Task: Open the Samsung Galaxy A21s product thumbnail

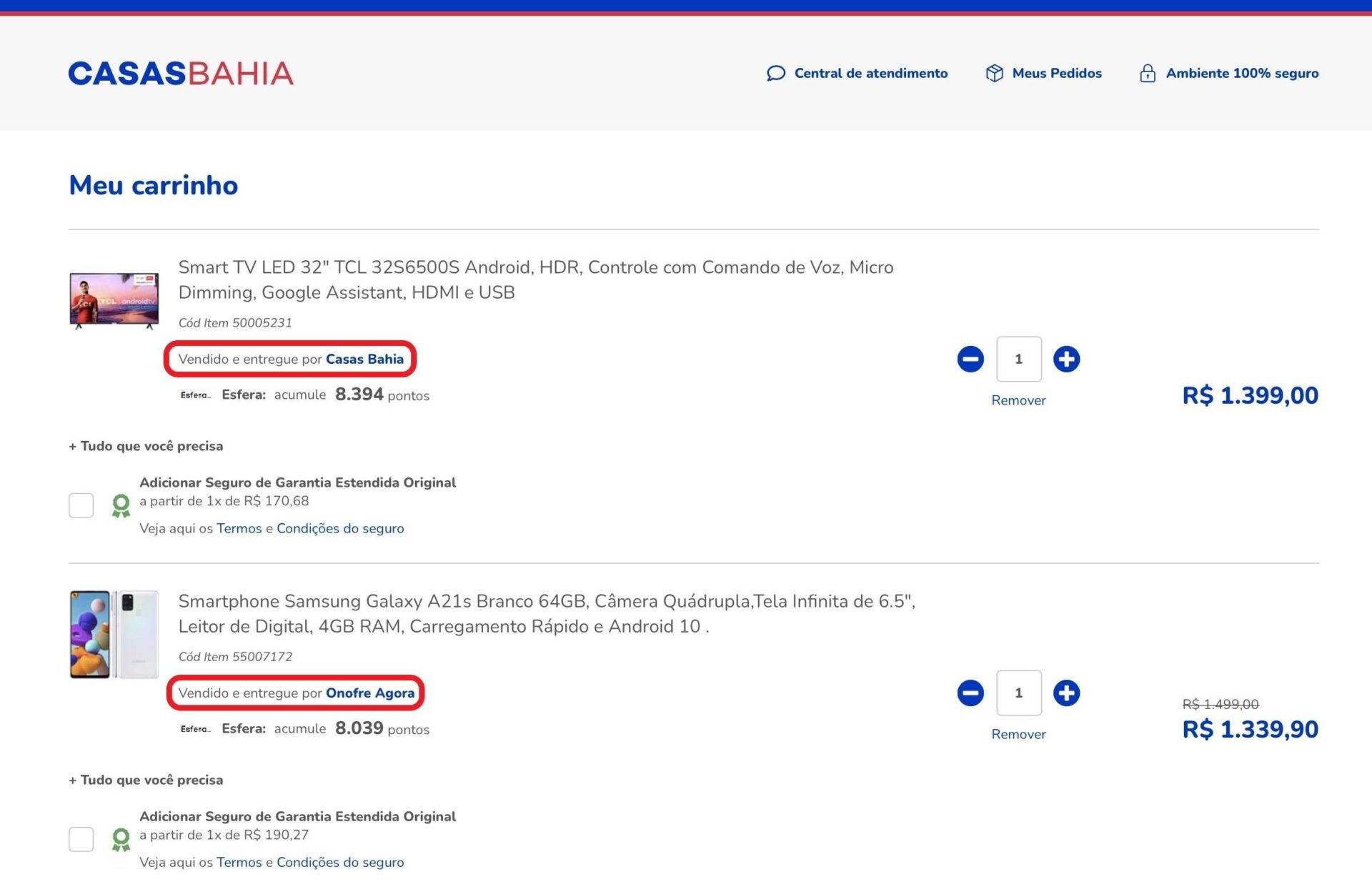Action: pyautogui.click(x=114, y=635)
